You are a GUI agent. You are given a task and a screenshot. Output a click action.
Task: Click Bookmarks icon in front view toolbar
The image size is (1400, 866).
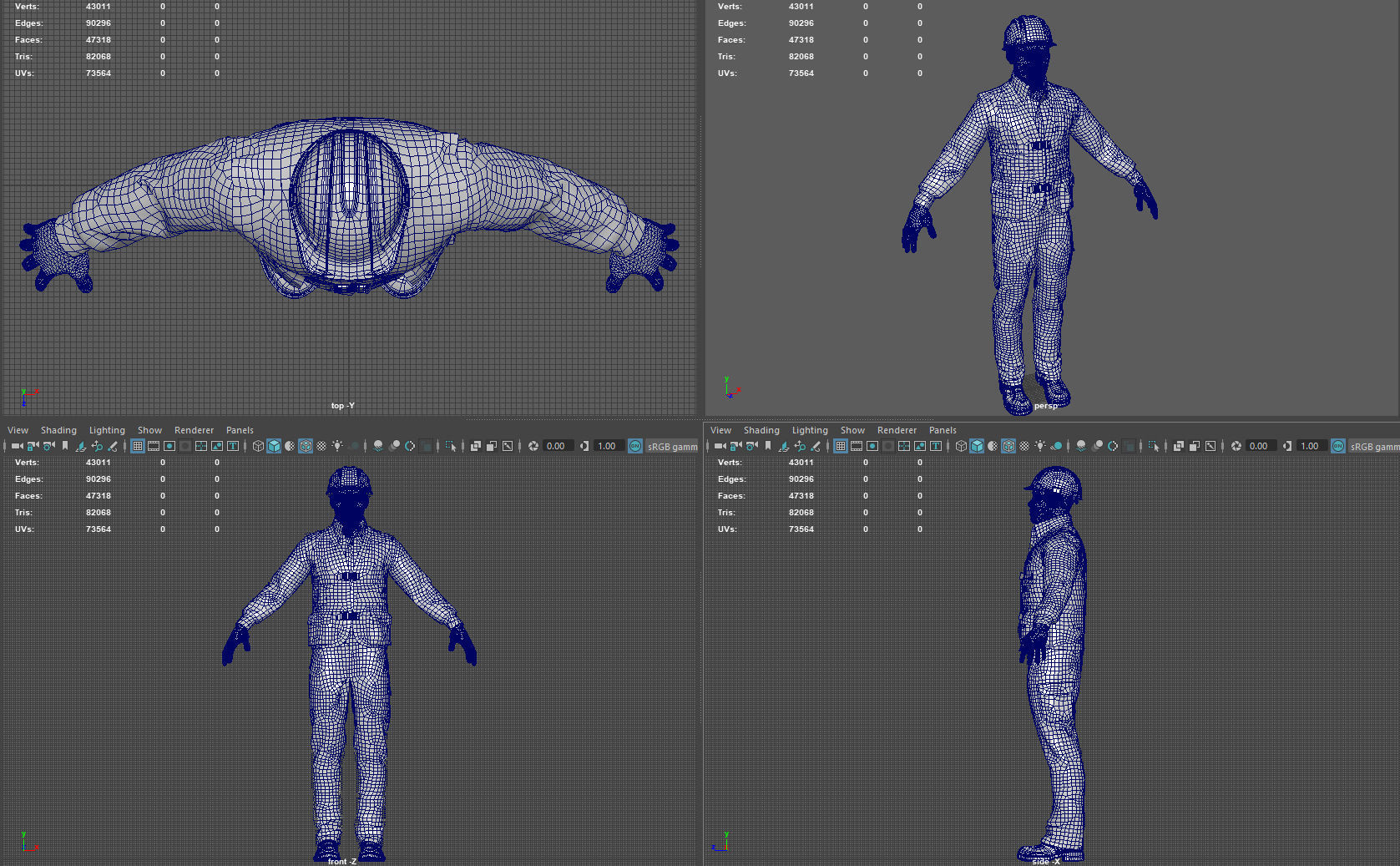(64, 446)
